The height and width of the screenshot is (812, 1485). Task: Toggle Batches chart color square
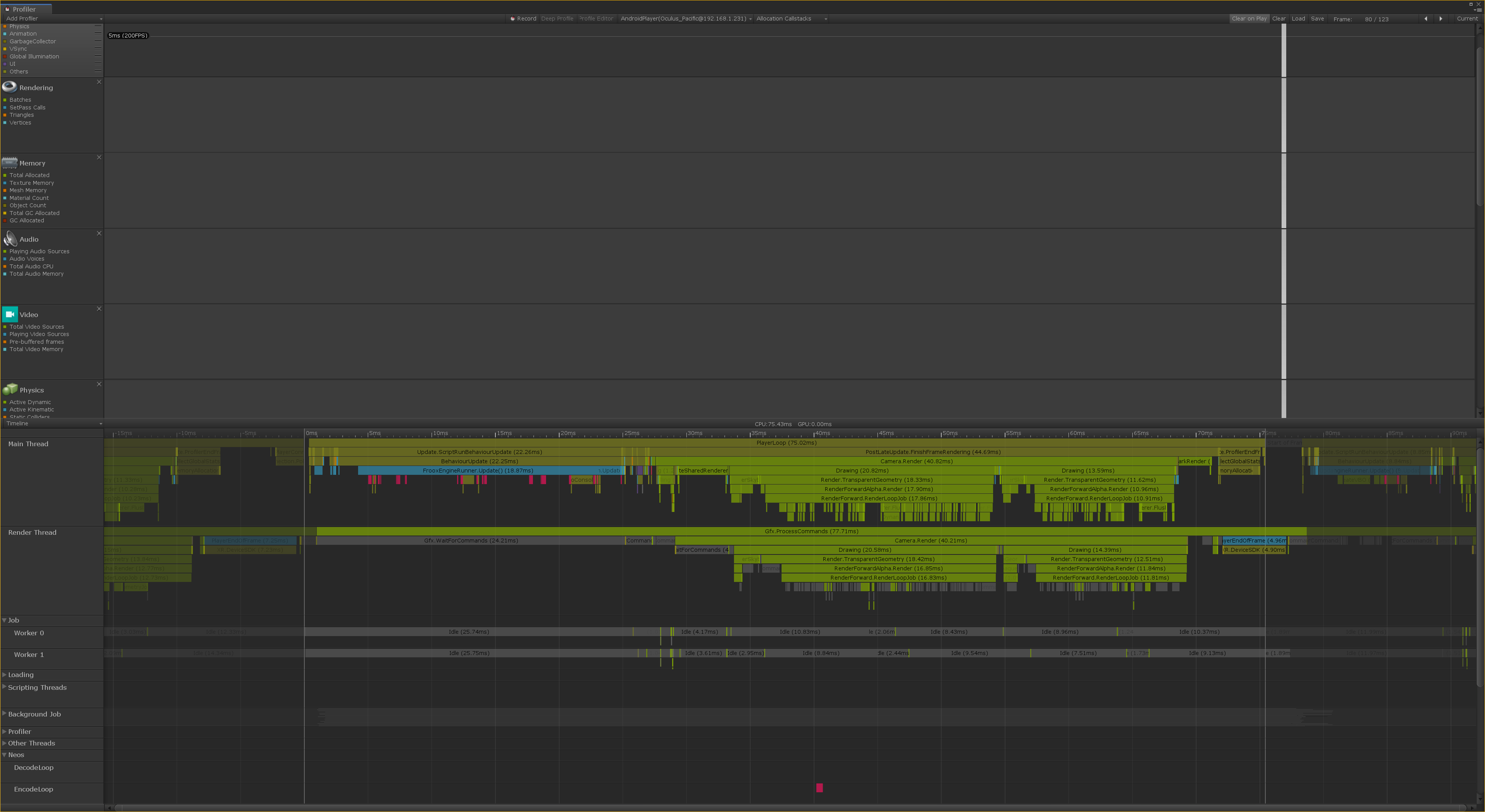coord(5,100)
